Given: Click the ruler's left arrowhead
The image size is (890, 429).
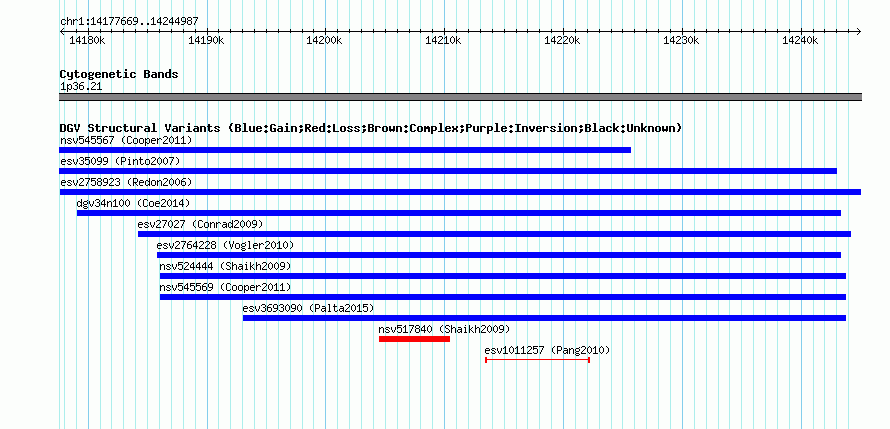Looking at the screenshot, I should (x=62, y=32).
